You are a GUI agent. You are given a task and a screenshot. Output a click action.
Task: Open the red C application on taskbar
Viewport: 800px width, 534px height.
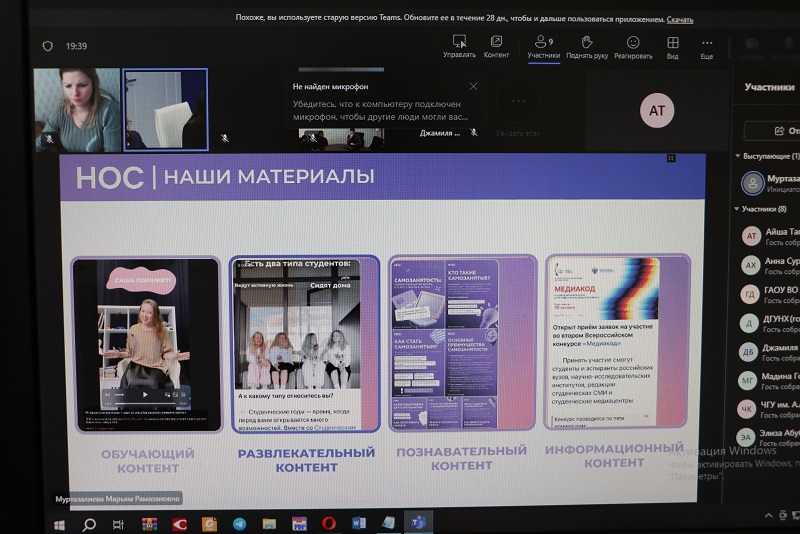[179, 524]
